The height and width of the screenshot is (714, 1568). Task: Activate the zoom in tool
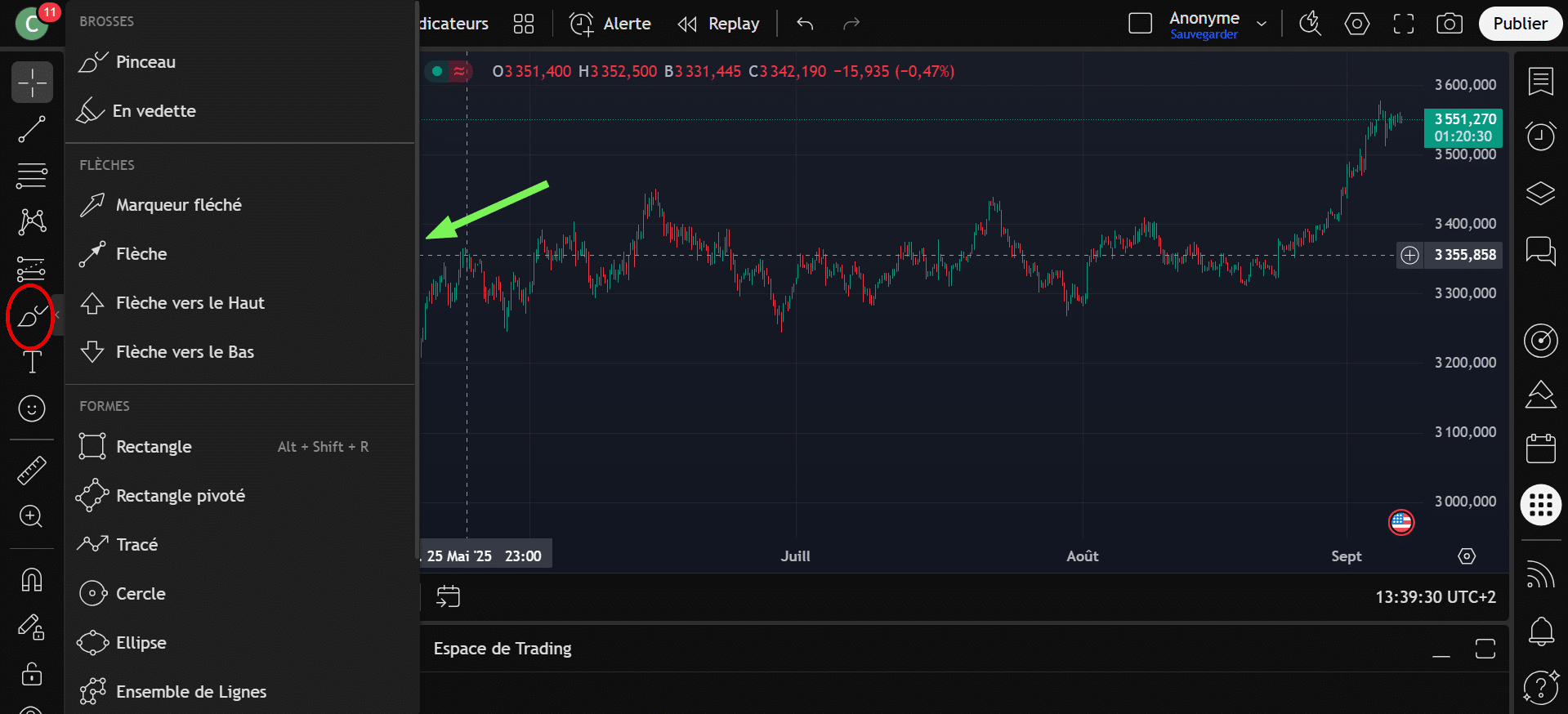pos(32,516)
